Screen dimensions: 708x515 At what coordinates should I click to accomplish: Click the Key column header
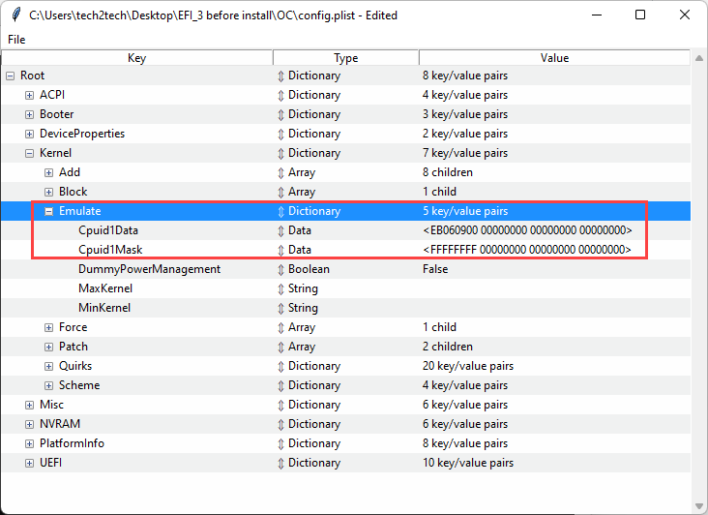[137, 58]
